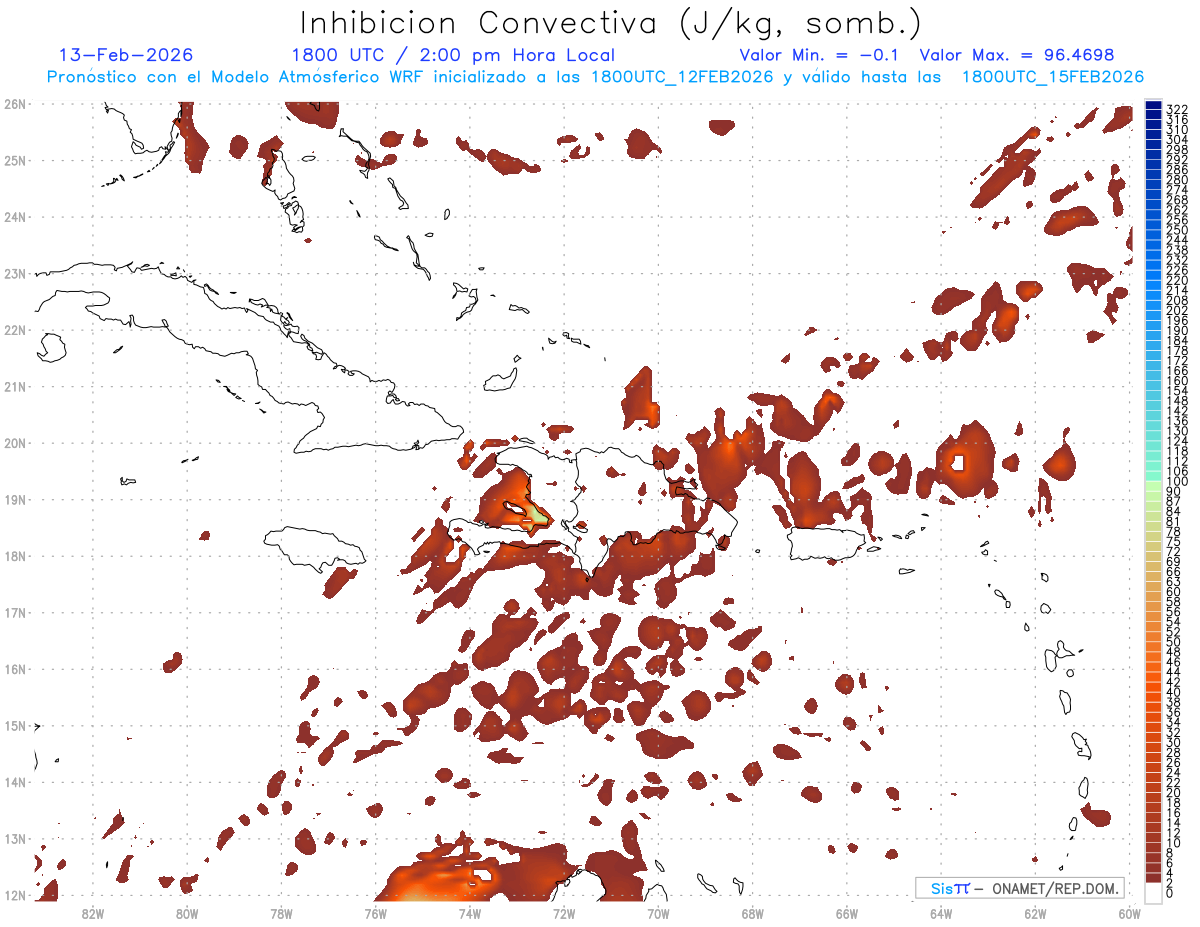Click the '68W' longitude label
This screenshot has height=927, width=1200.
coord(753,913)
